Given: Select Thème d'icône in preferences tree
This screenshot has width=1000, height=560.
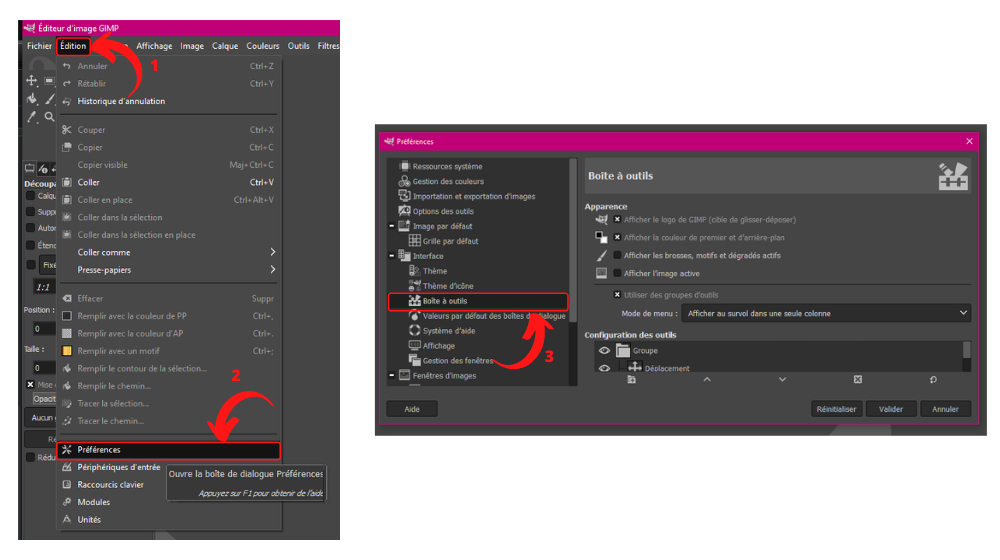Looking at the screenshot, I should click(448, 286).
